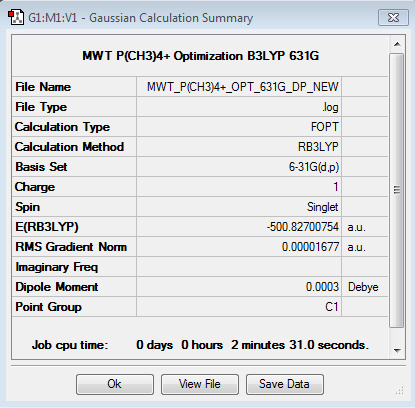
Task: Click the File Name row label
Action: click(43, 87)
